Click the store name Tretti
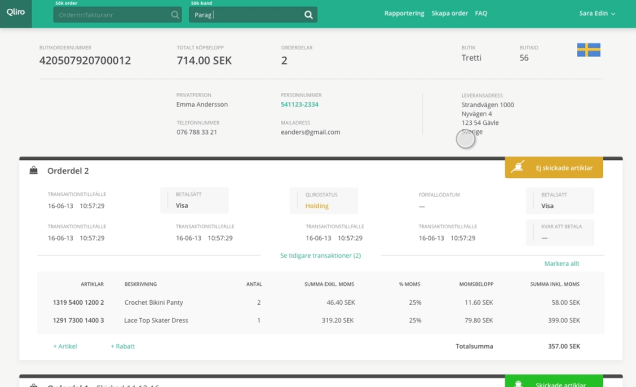This screenshot has width=636, height=387. click(x=471, y=58)
